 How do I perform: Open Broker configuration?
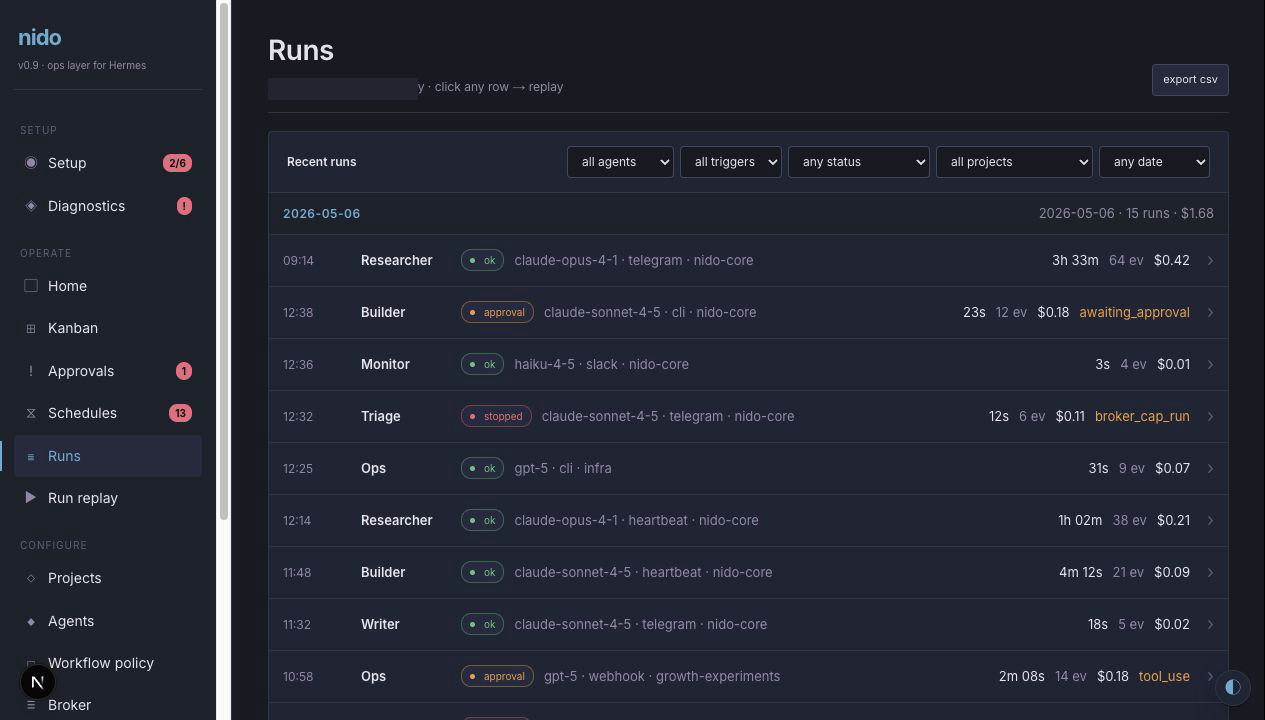pyautogui.click(x=108, y=705)
